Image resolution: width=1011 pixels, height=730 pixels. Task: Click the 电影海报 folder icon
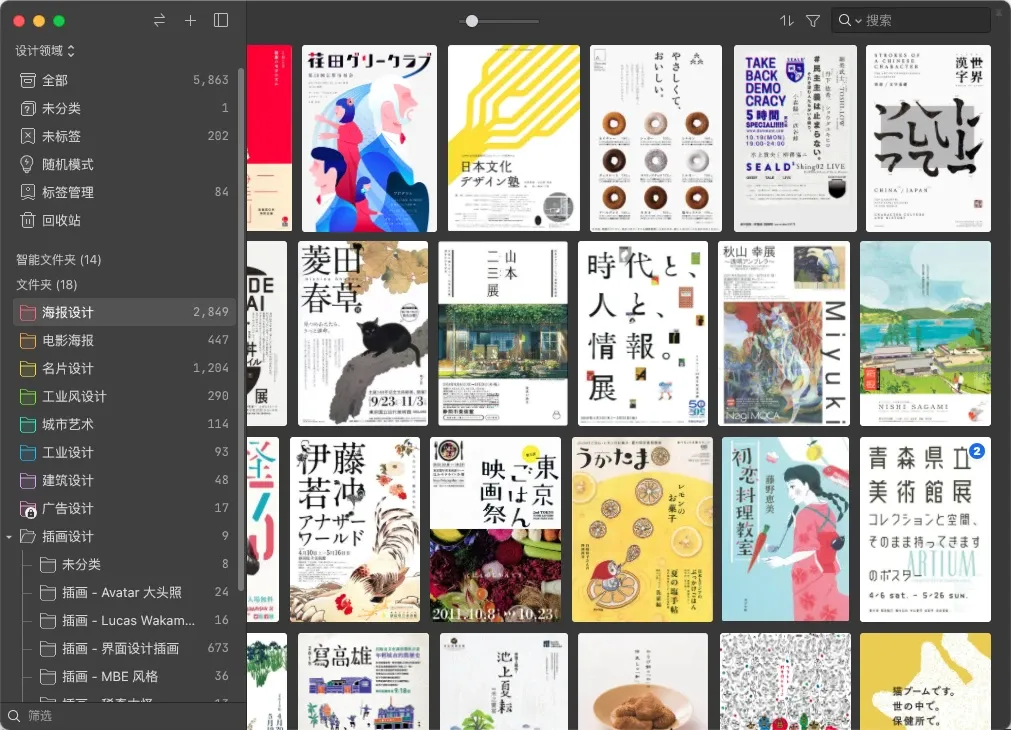pyautogui.click(x=28, y=340)
